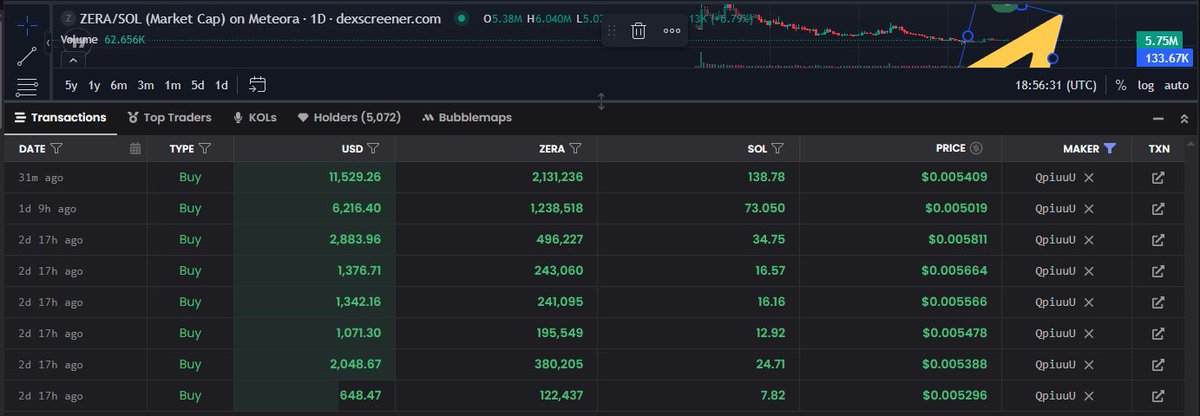Image resolution: width=1200 pixels, height=416 pixels.
Task: Remove maker filter on 11,529.26 row
Action: (x=1089, y=178)
